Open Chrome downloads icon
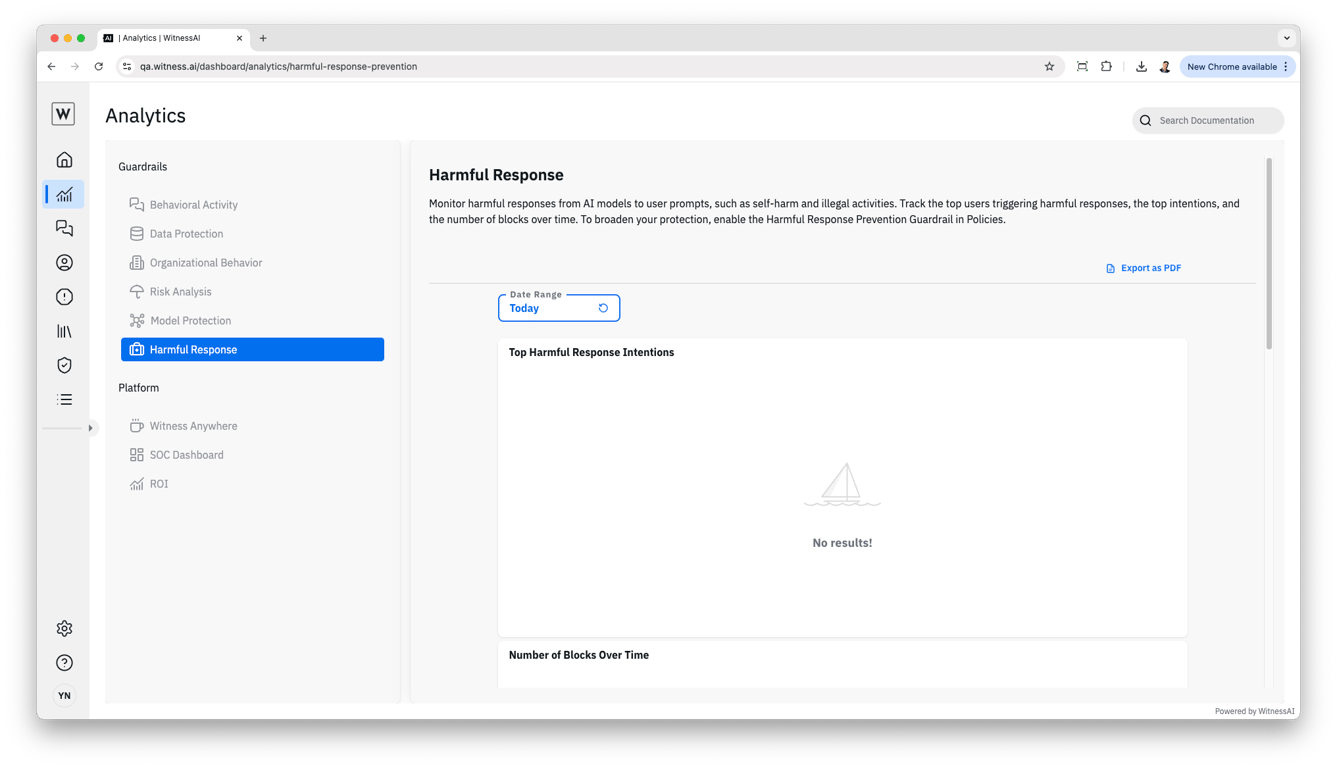1337x768 pixels. coord(1141,67)
